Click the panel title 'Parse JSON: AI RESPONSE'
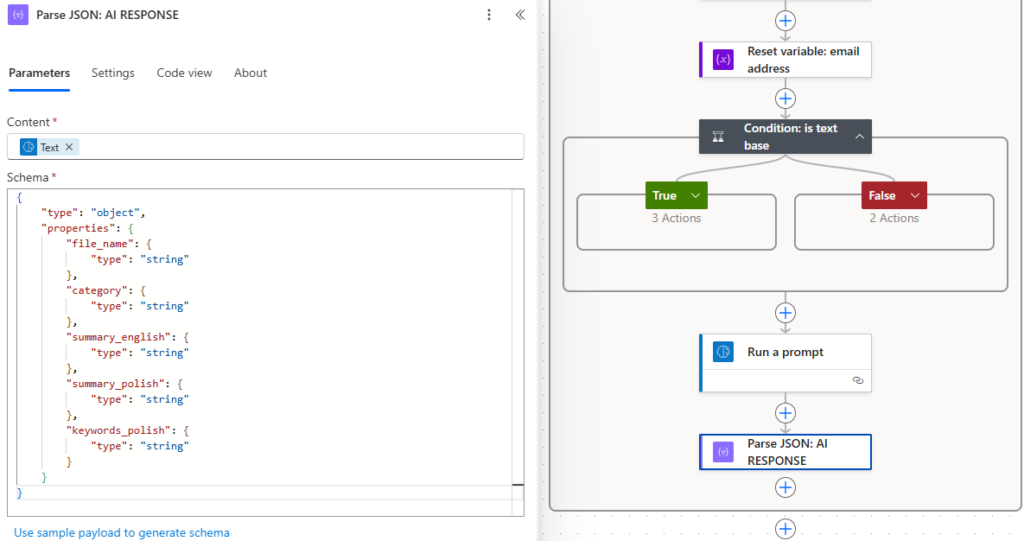The height and width of the screenshot is (541, 1024). pyautogui.click(x=107, y=14)
